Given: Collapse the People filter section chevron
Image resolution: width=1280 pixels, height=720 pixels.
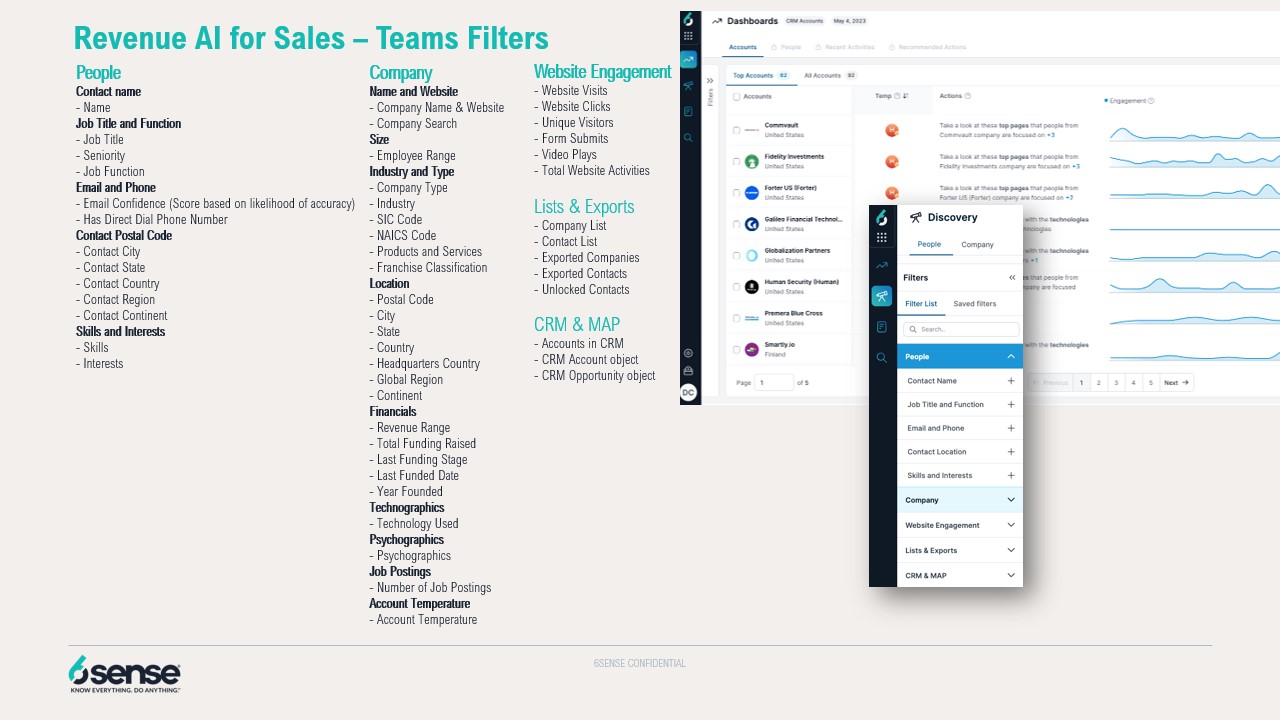Looking at the screenshot, I should (1011, 357).
